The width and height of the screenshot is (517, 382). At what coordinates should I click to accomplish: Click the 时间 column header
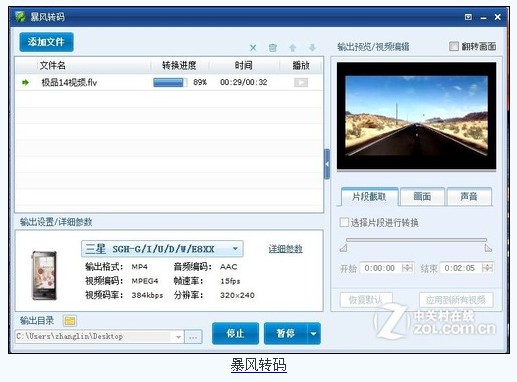(x=243, y=65)
